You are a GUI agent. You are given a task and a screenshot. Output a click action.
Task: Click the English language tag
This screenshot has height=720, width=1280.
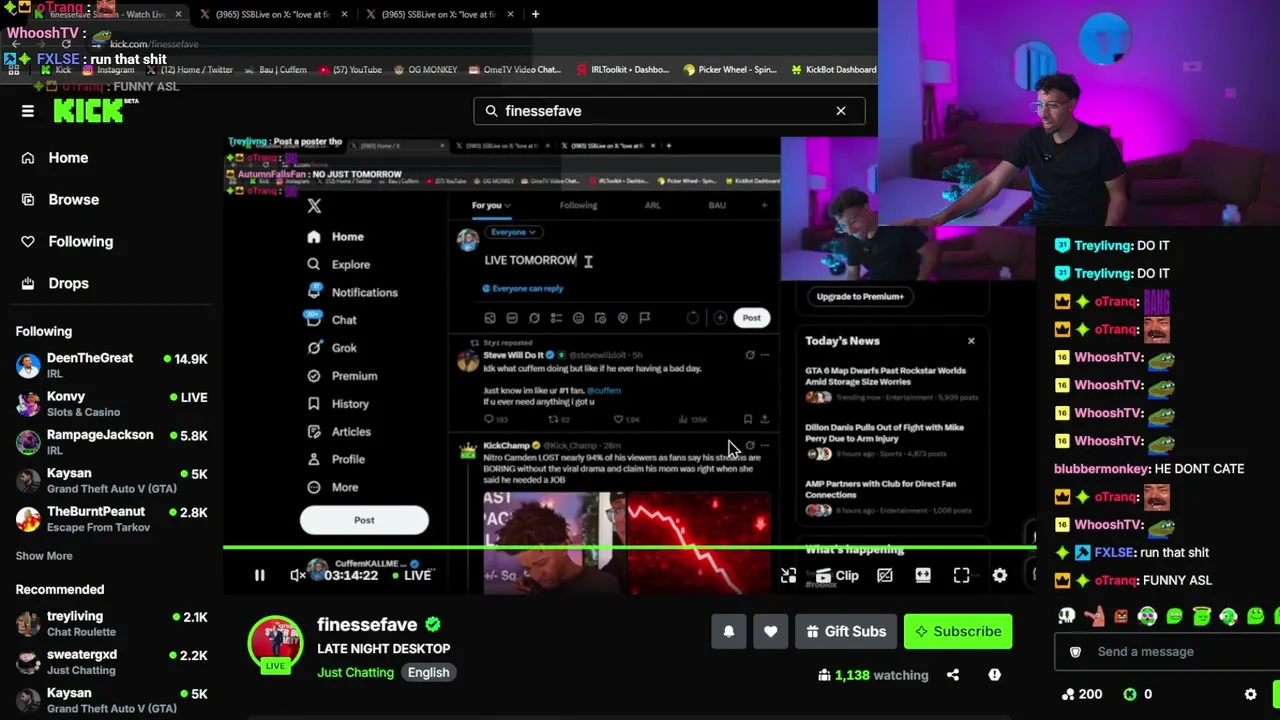(x=428, y=673)
